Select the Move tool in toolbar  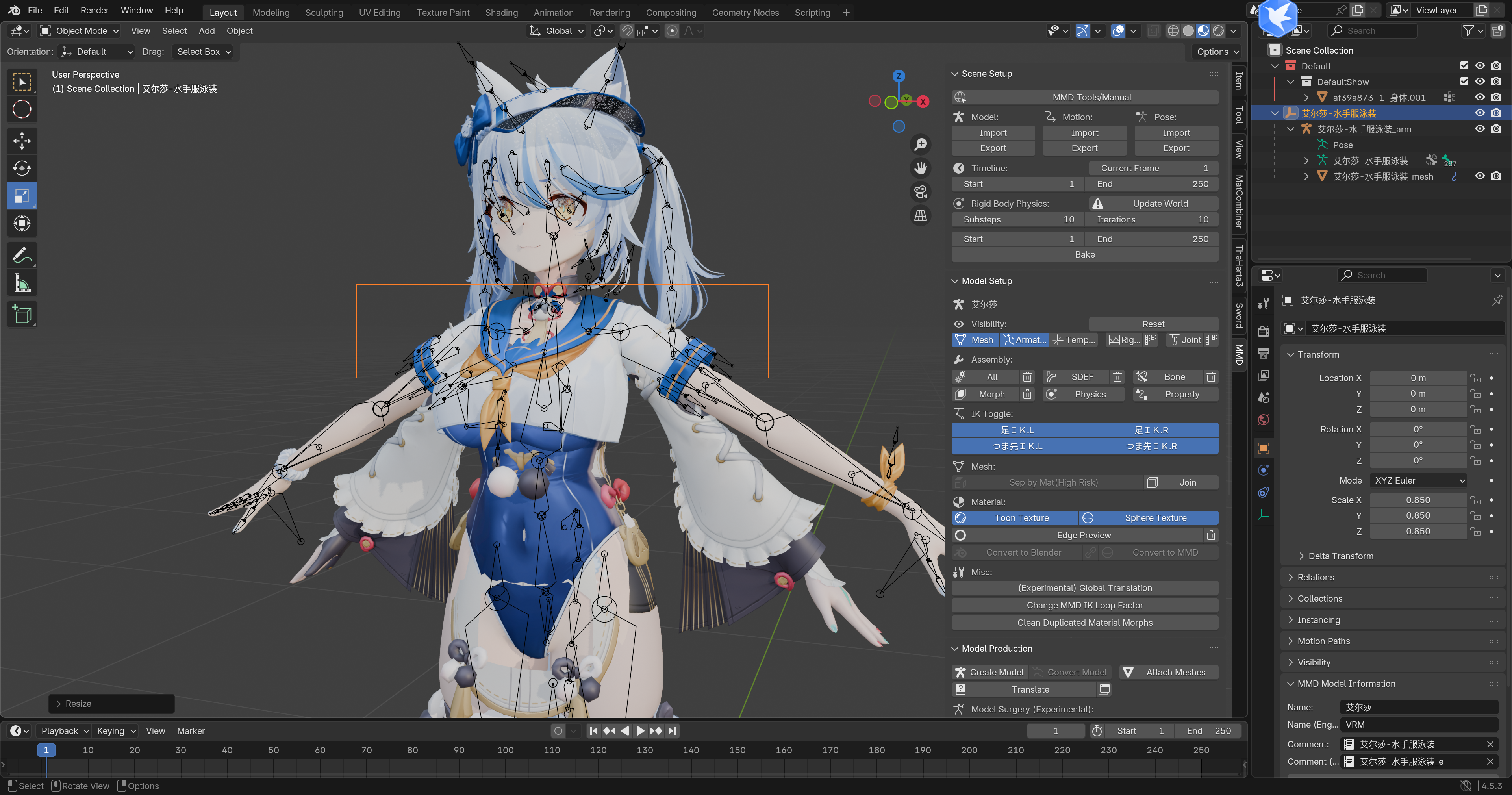click(22, 141)
